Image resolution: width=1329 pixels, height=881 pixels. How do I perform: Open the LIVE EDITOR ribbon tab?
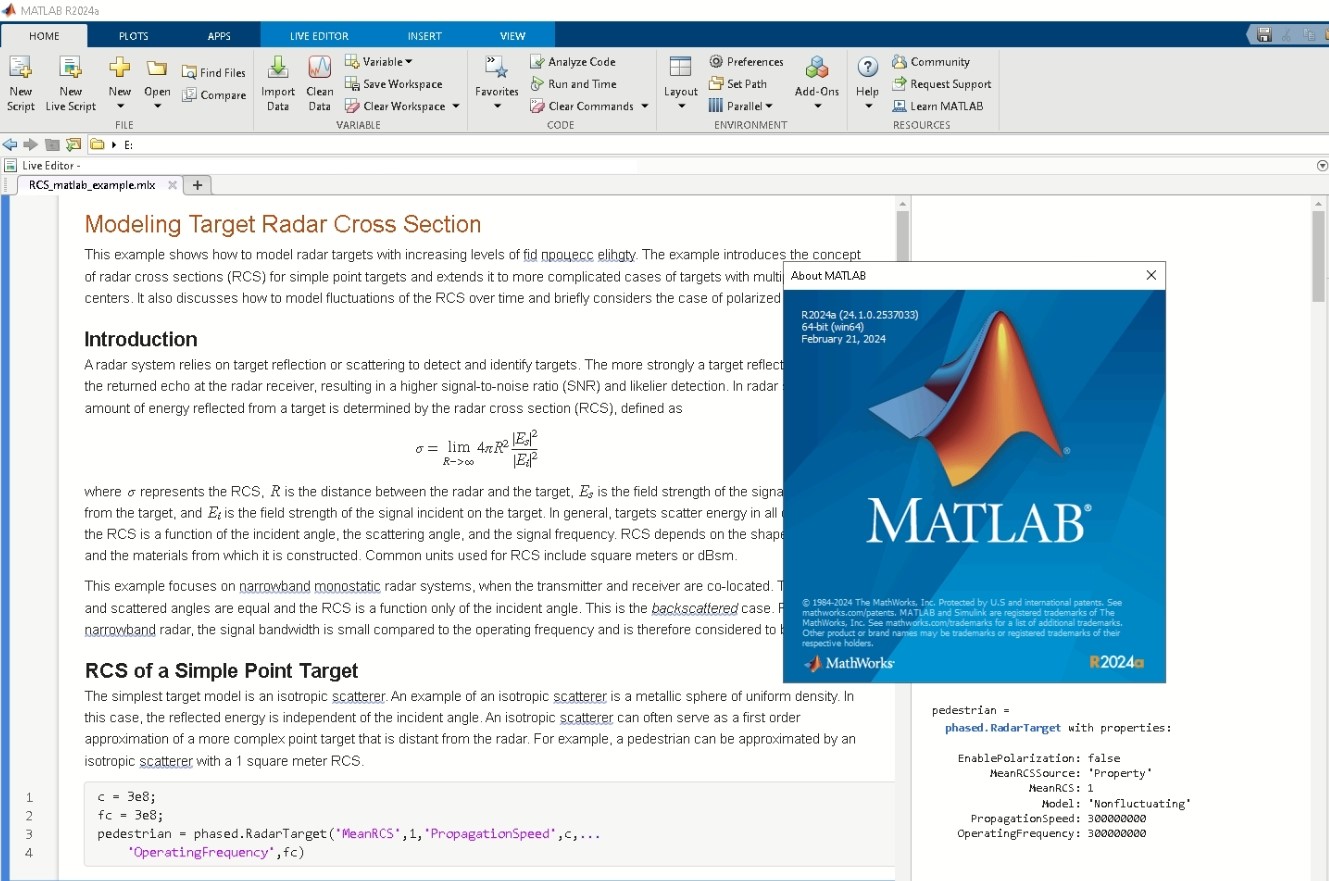(319, 36)
